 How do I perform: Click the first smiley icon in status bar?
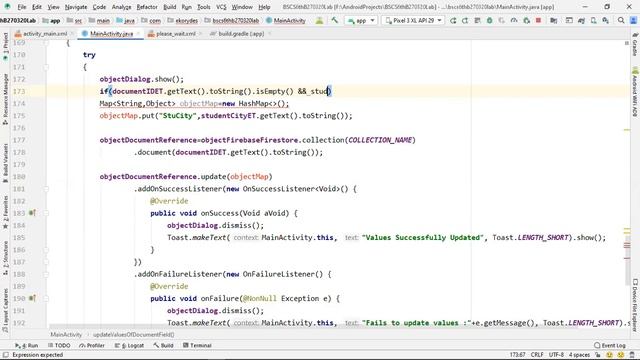point(609,355)
